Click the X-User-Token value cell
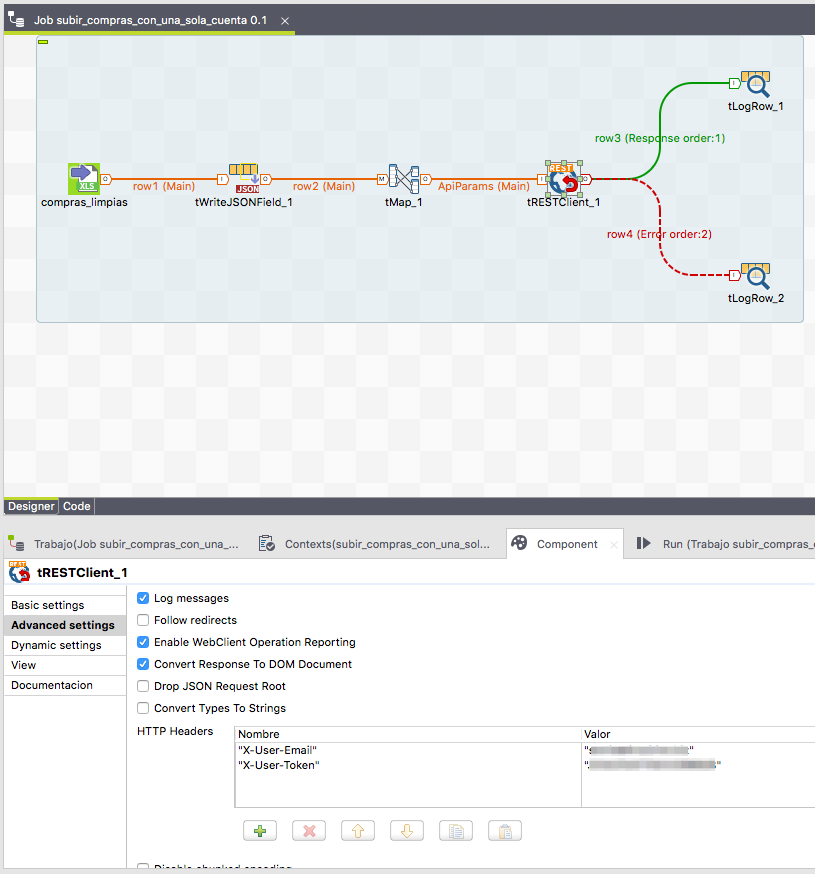The height and width of the screenshot is (874, 815). click(698, 765)
